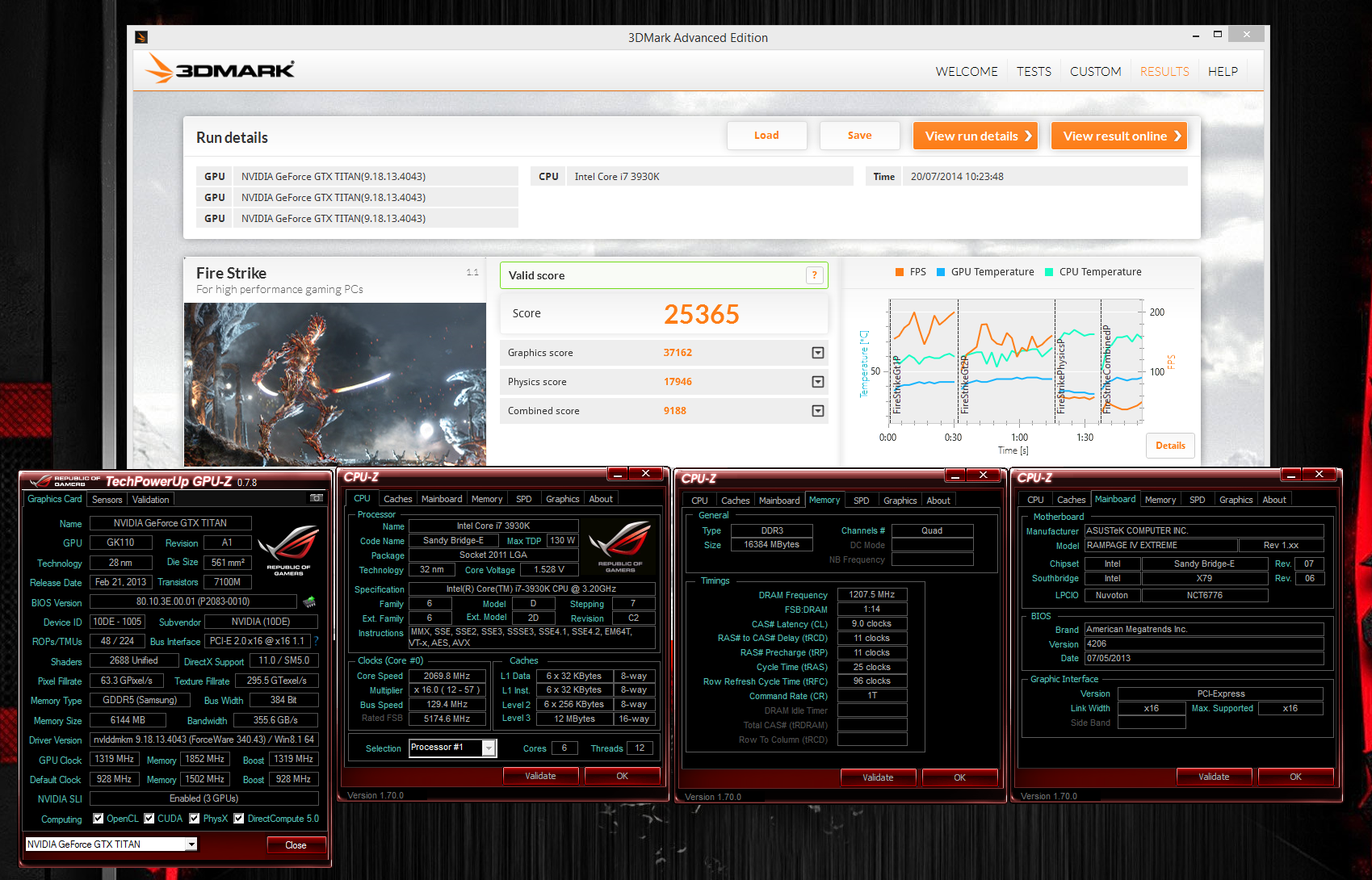Click the BIOS save chip icon in GPU-Z
The width and height of the screenshot is (1372, 880).
click(x=309, y=601)
